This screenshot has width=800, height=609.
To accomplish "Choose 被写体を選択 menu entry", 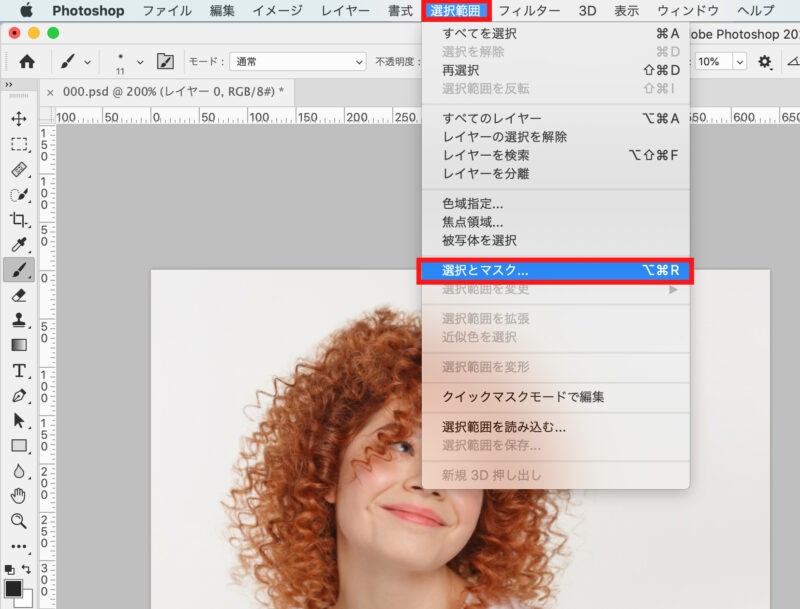I will tap(556, 241).
